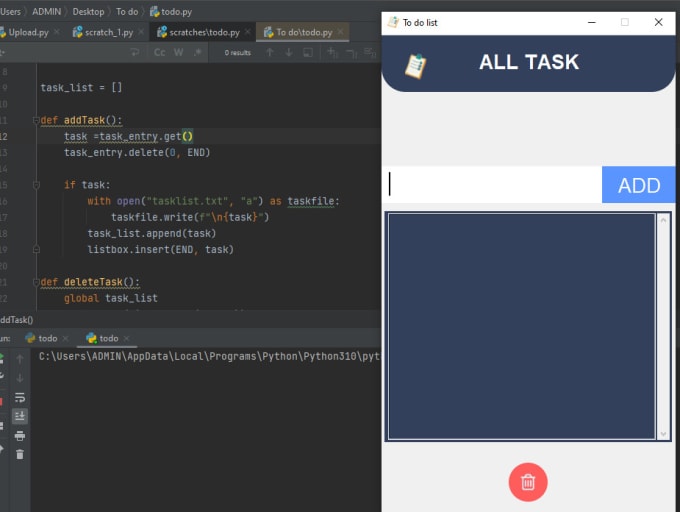
Task: Click the print icon in Run panel
Action: [20, 436]
